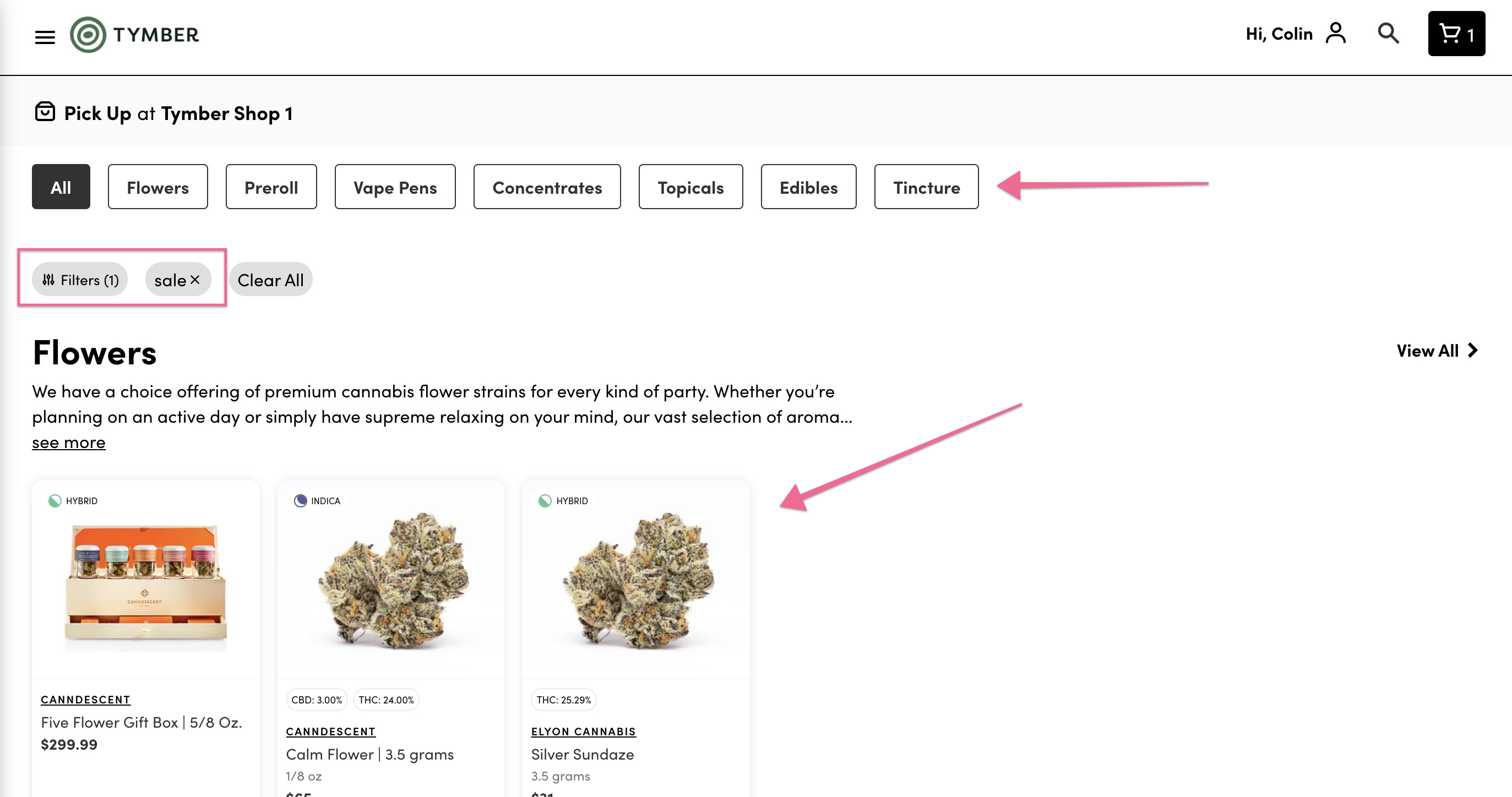Open the hamburger navigation menu
The width and height of the screenshot is (1512, 797).
click(x=45, y=37)
